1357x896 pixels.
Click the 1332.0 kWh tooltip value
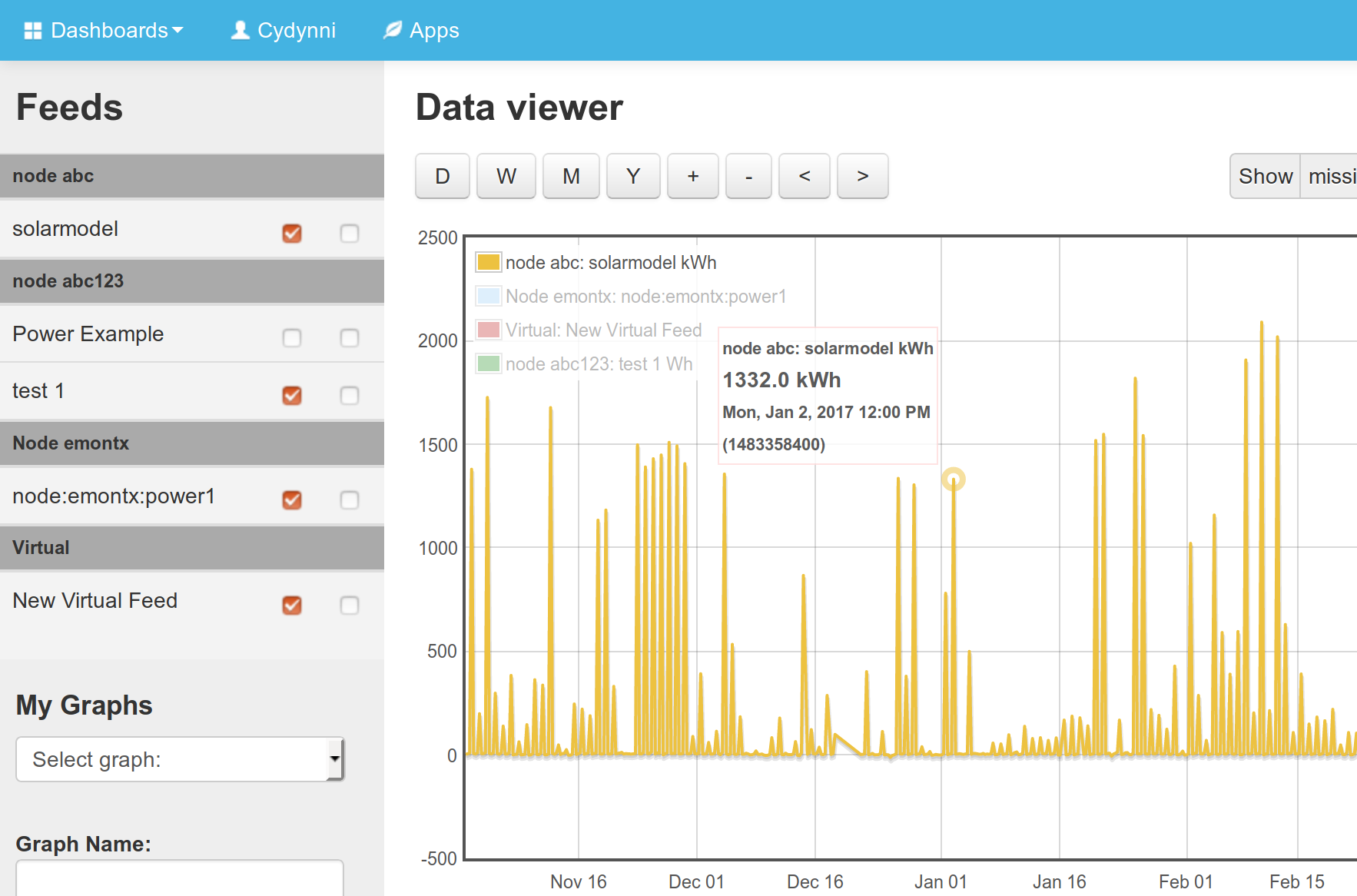pyautogui.click(x=781, y=380)
